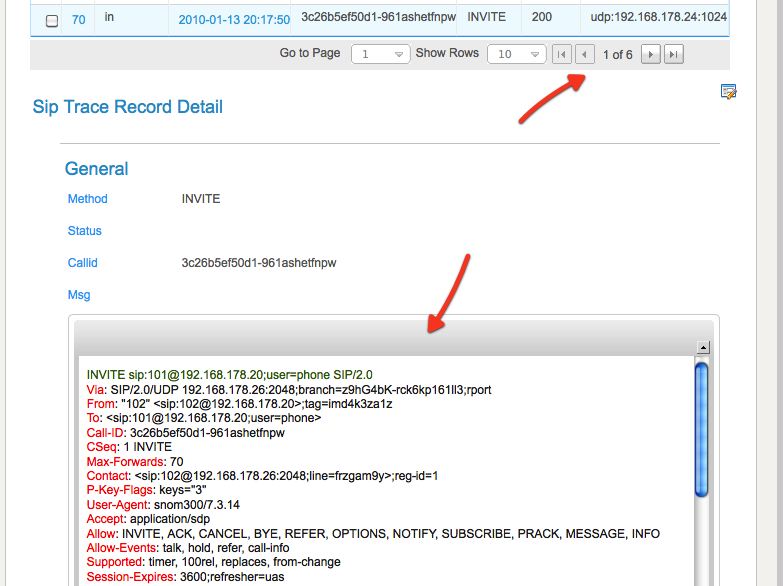Click the Msg field label
Screen dimensions: 783x586
(x=79, y=295)
